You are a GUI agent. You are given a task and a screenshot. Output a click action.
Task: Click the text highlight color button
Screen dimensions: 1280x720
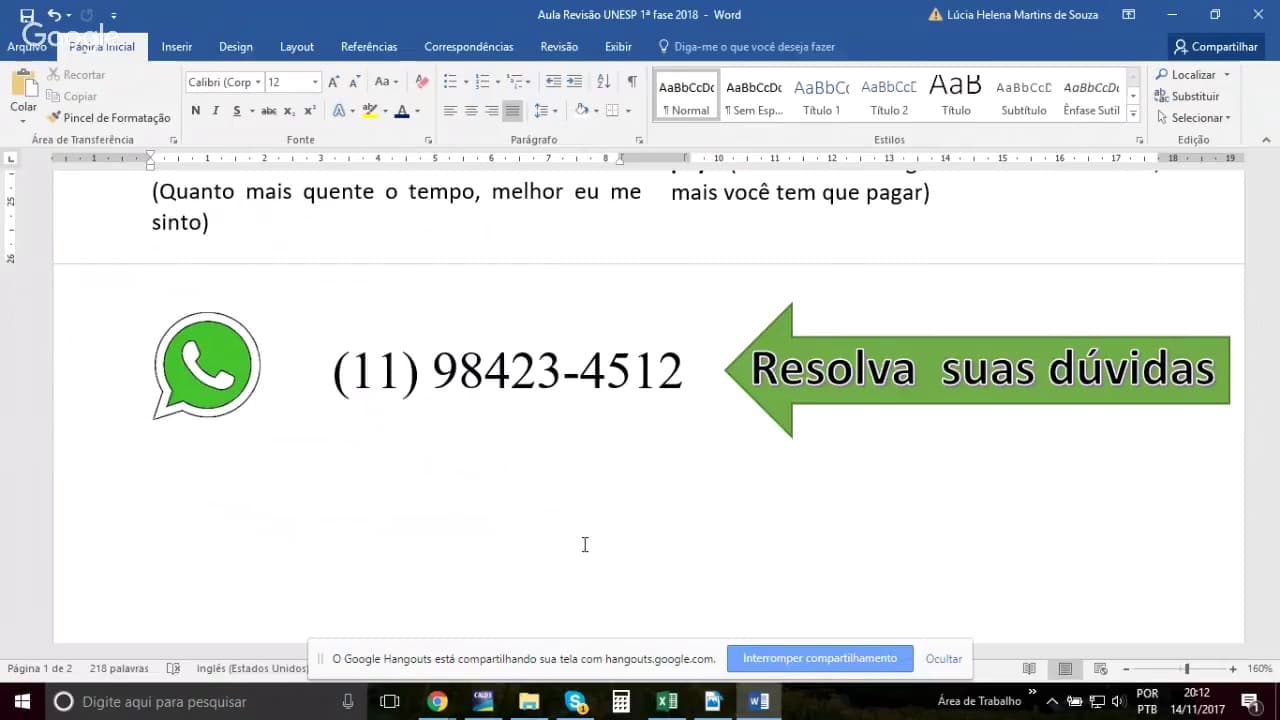(x=370, y=111)
